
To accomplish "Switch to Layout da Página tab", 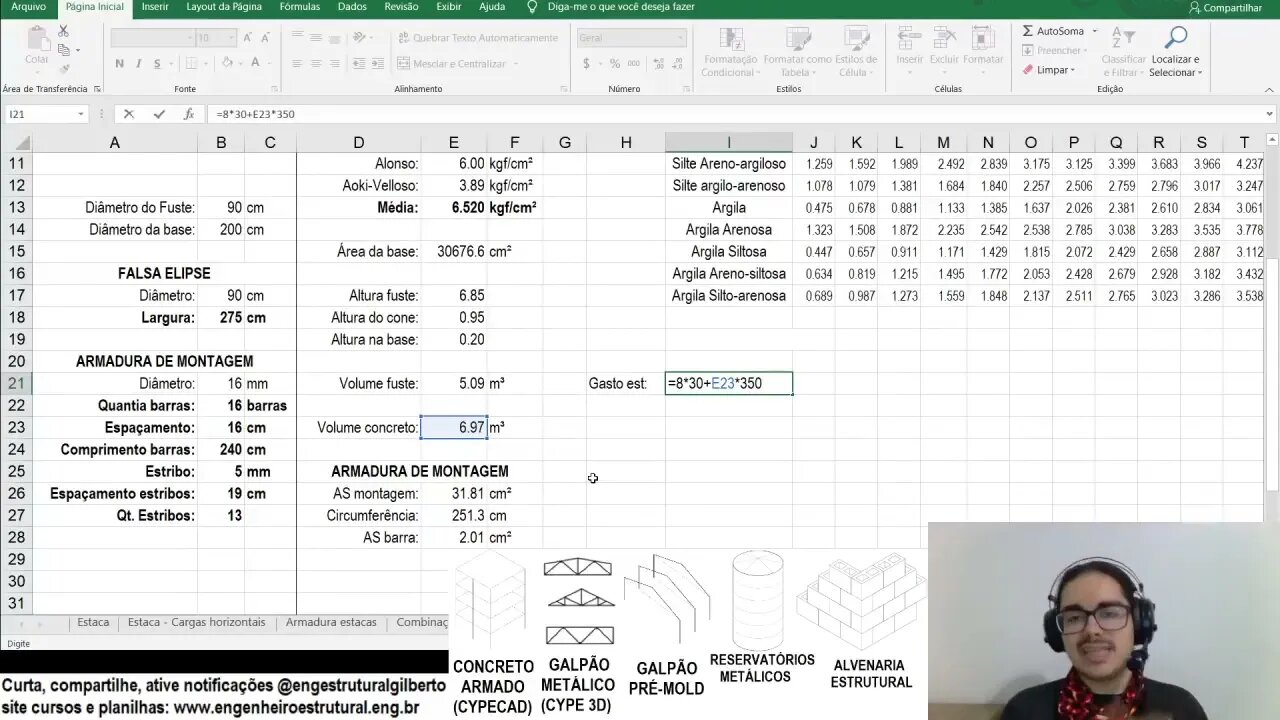I will pyautogui.click(x=224, y=7).
